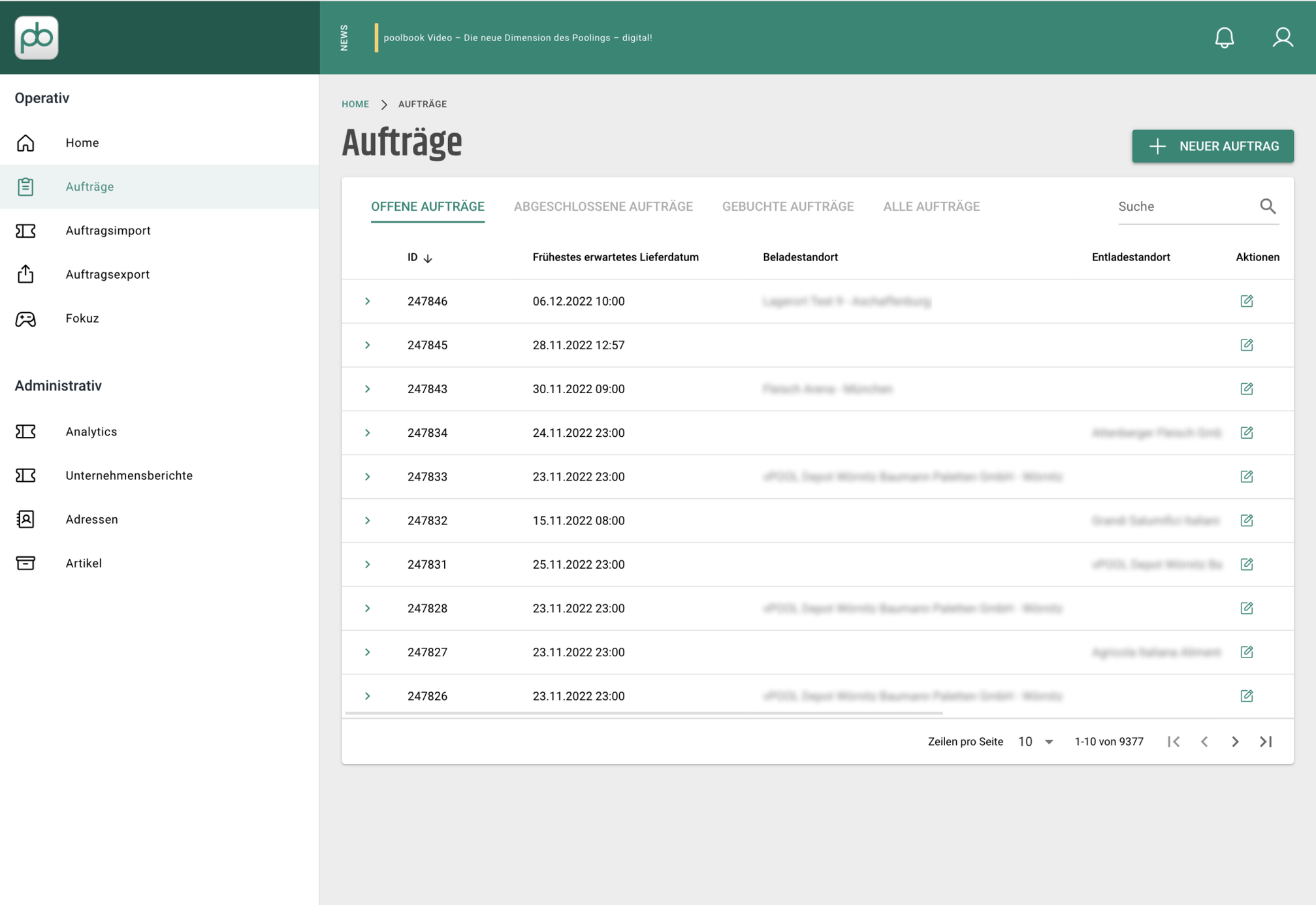Click the search magnifier icon

point(1267,206)
